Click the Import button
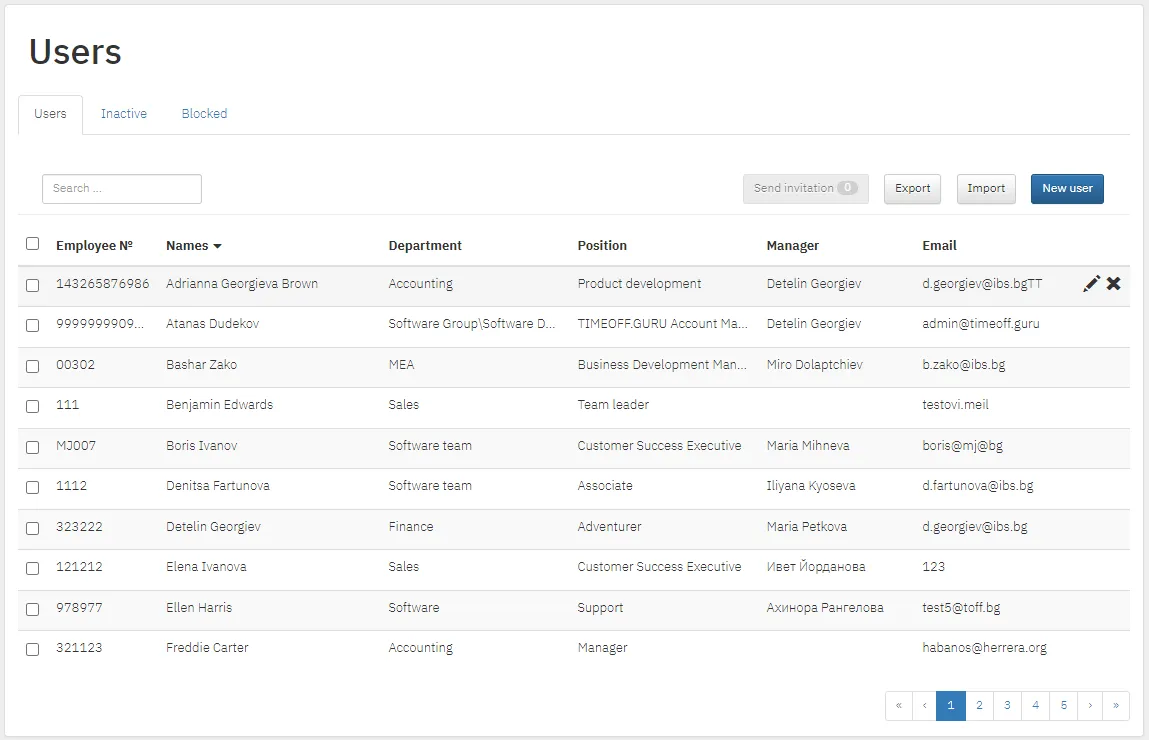Viewport: 1149px width, 740px height. click(x=986, y=189)
